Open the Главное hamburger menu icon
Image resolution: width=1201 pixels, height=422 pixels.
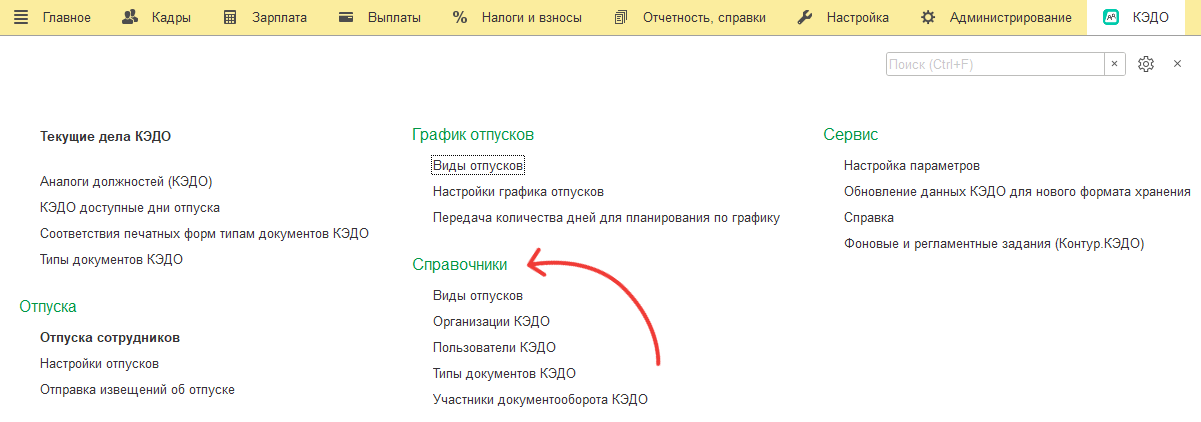point(20,18)
